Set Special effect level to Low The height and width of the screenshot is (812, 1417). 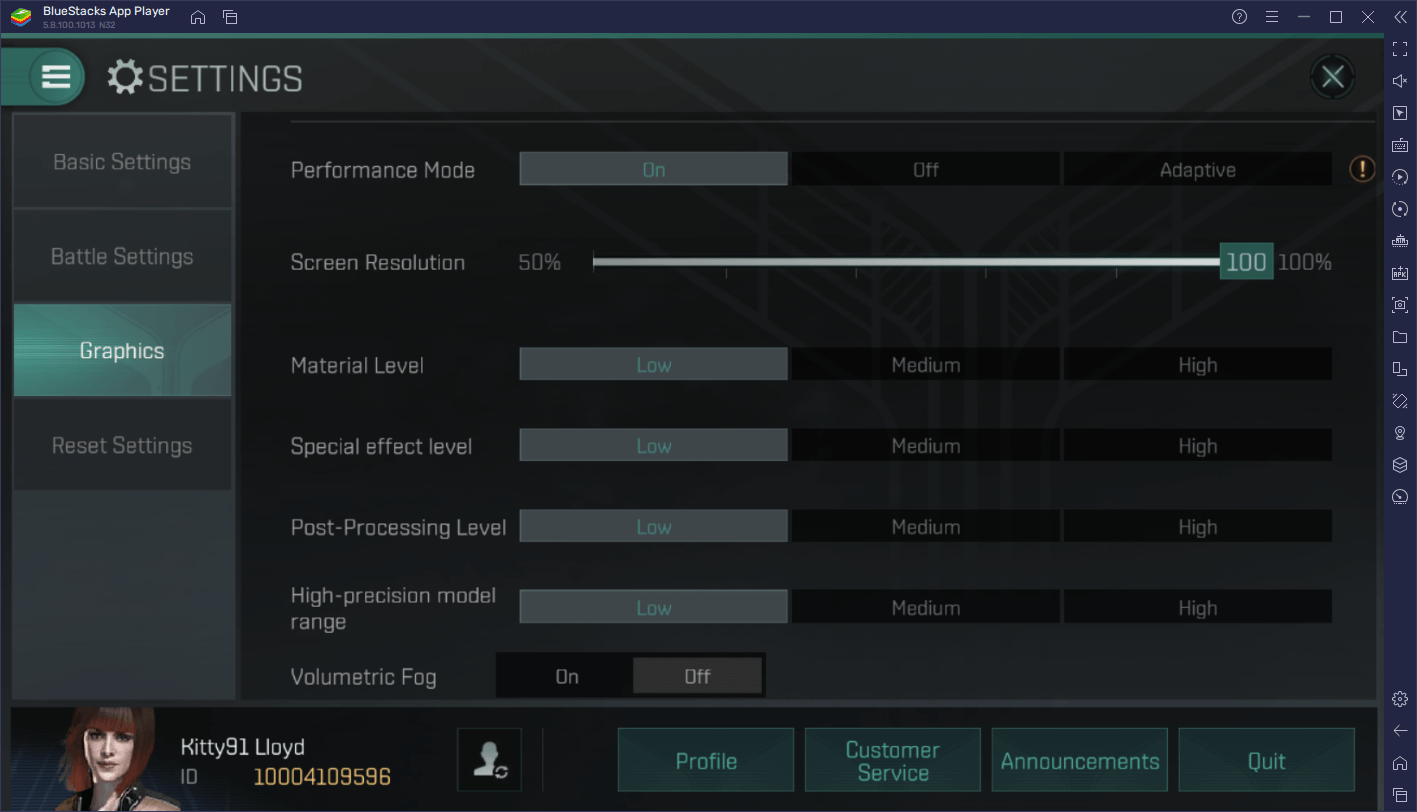[x=653, y=446]
